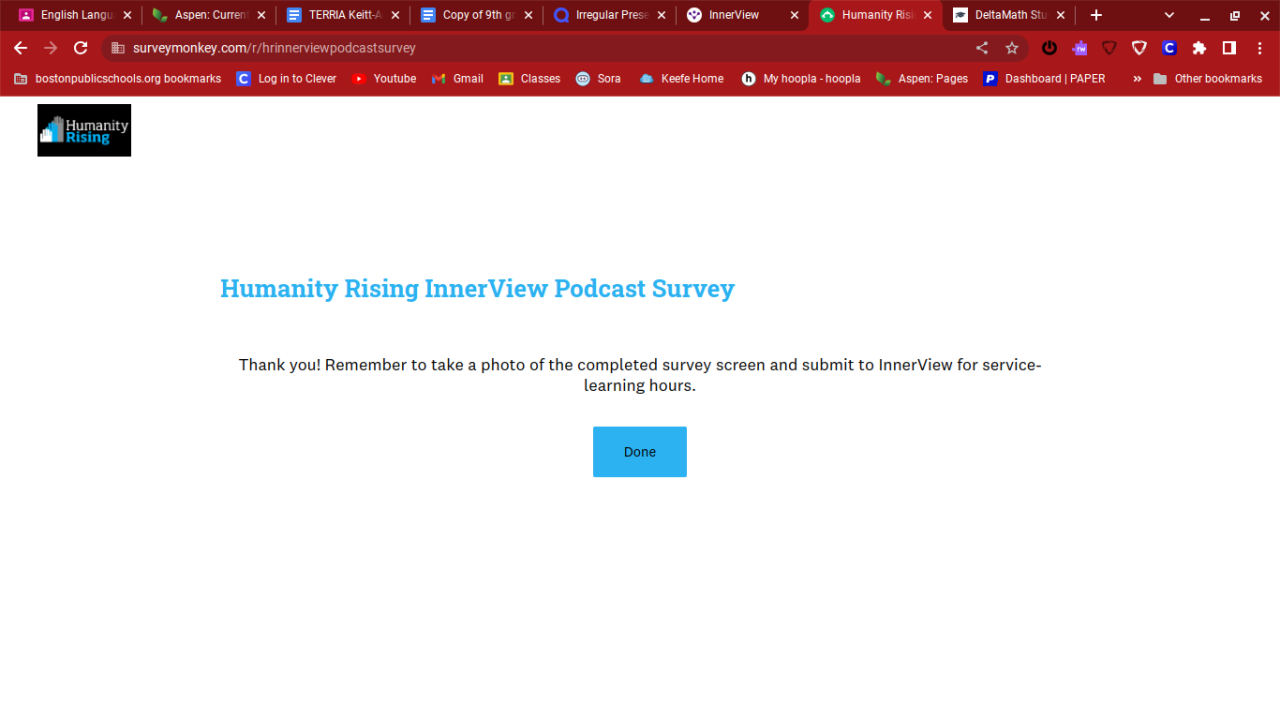
Task: Open the Aspen: Pages bookmark
Action: [921, 78]
